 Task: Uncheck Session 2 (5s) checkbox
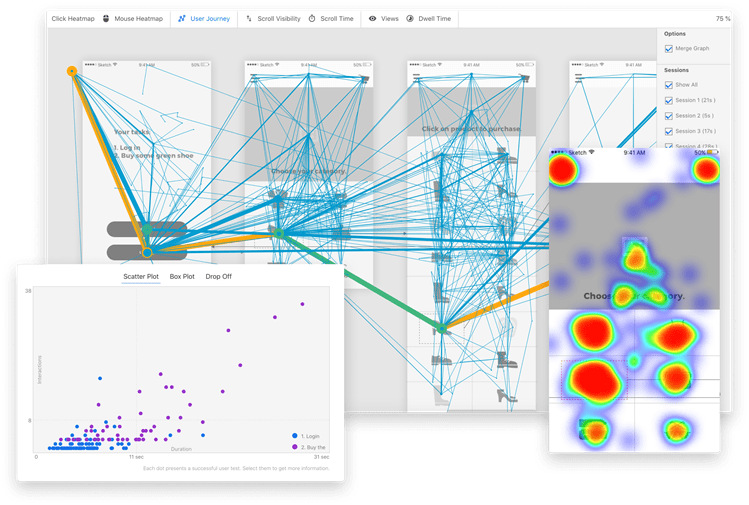669,116
